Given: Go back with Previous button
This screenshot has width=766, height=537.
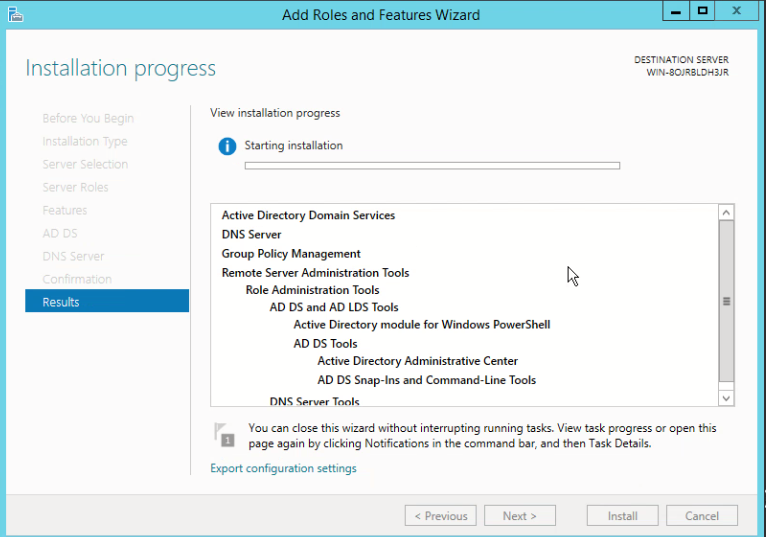Looking at the screenshot, I should (440, 516).
